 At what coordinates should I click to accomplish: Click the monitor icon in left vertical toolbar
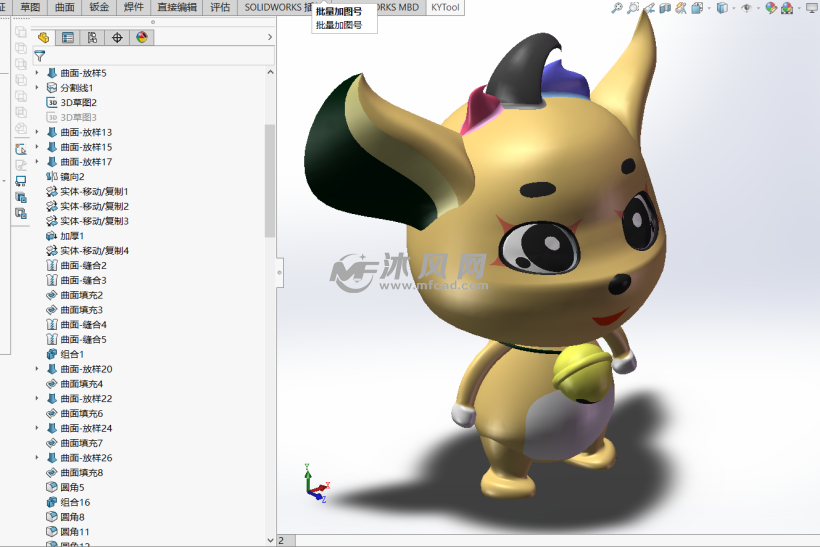coord(21,181)
